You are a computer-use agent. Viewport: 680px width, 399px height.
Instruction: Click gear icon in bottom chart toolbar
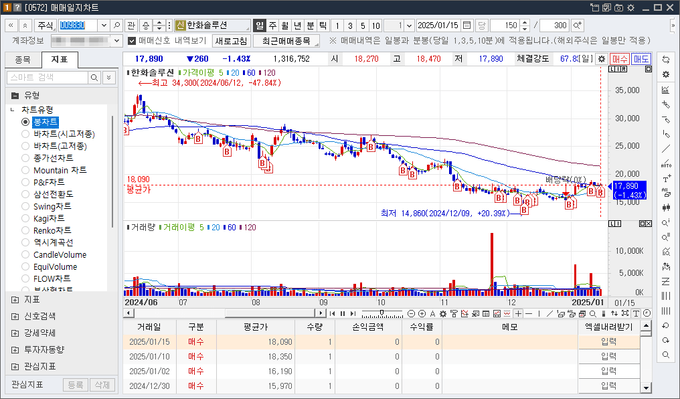coord(443,314)
